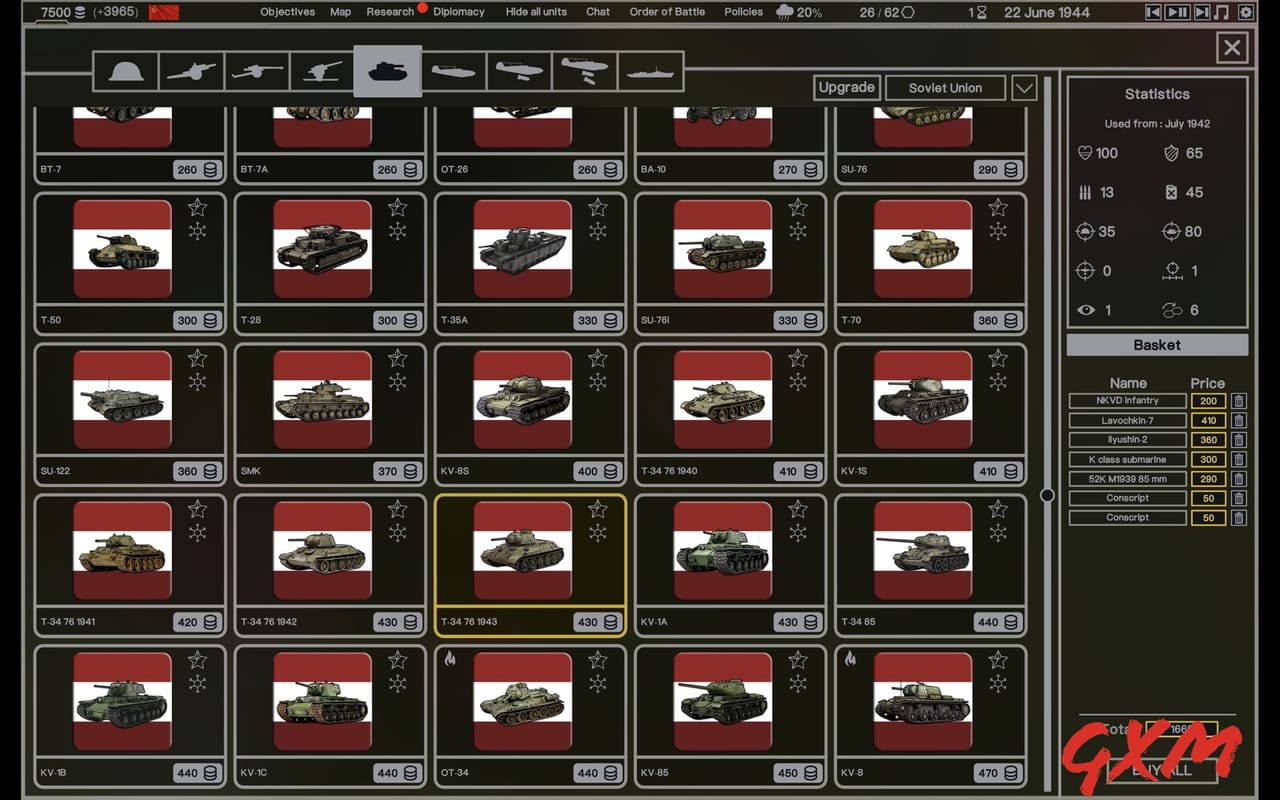This screenshot has height=800, width=1280.
Task: Select the rightmost warship category icon
Action: pyautogui.click(x=651, y=71)
